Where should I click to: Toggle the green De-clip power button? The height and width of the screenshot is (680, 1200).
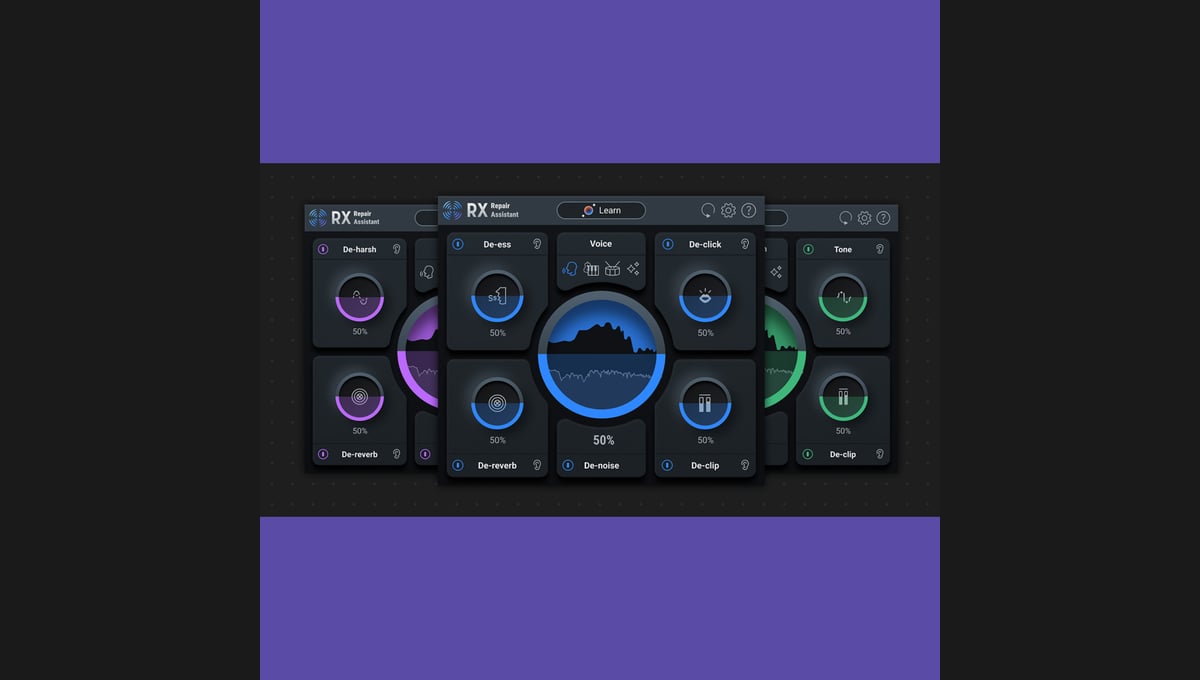(807, 454)
